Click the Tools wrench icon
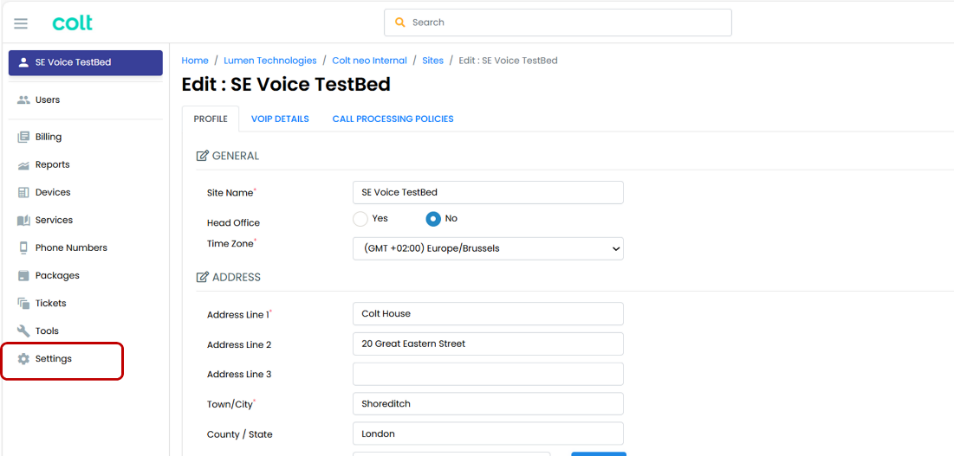This screenshot has height=456, width=954. 24,331
